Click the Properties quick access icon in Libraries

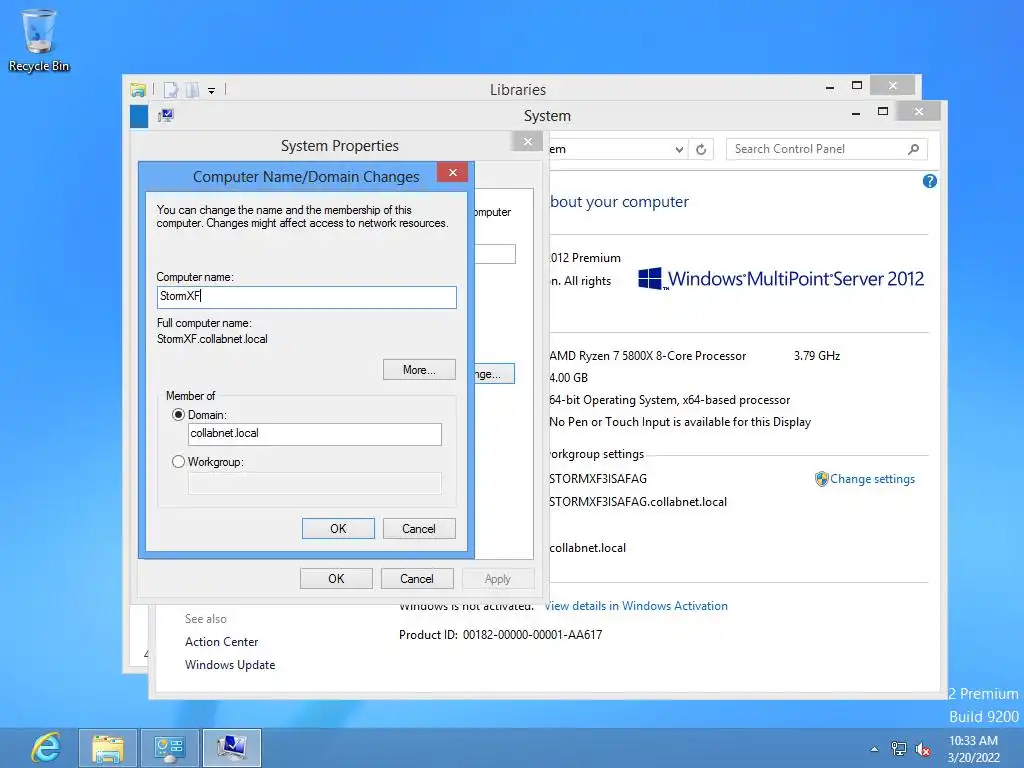(x=170, y=89)
